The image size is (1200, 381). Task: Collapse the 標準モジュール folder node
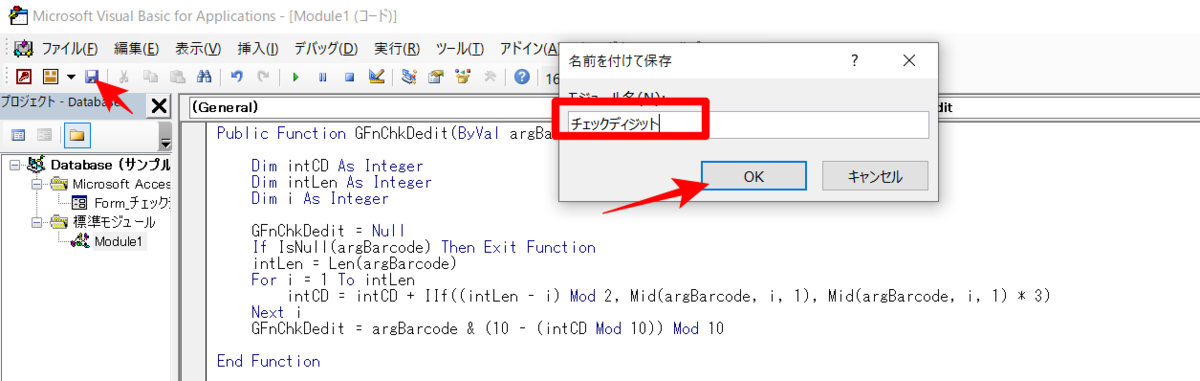tap(37, 222)
